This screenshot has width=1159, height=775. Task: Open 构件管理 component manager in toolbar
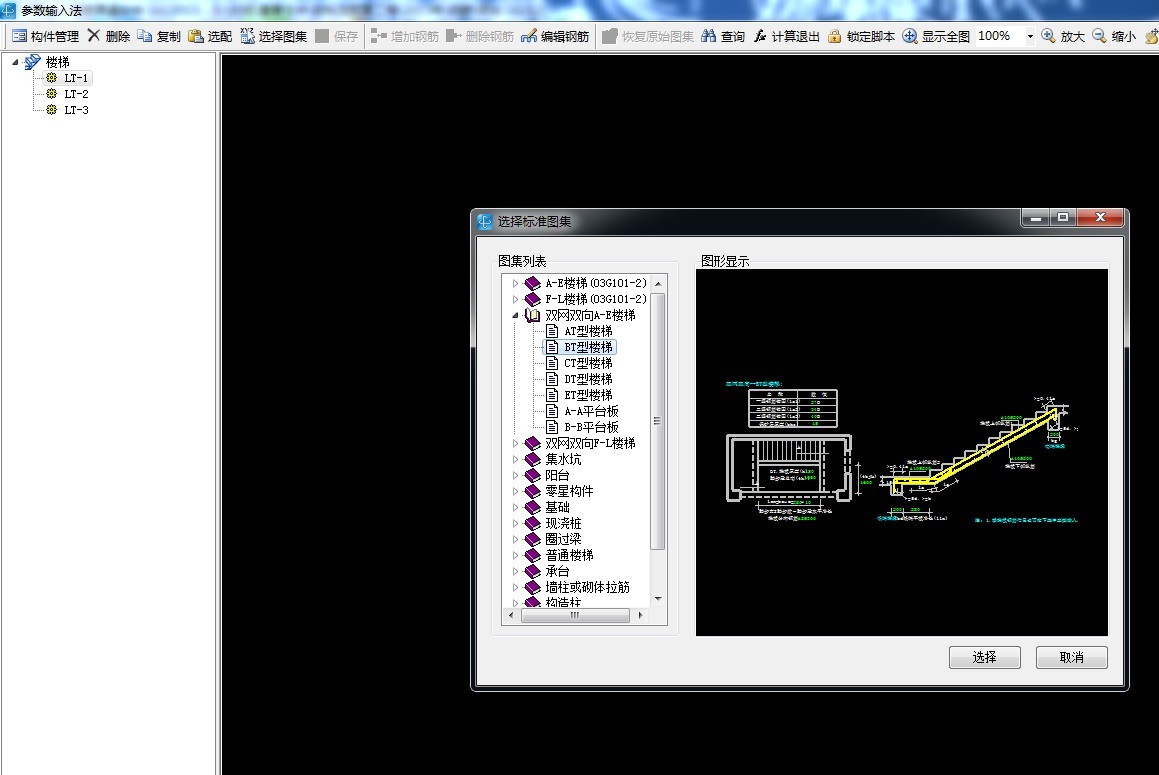pyautogui.click(x=45, y=36)
